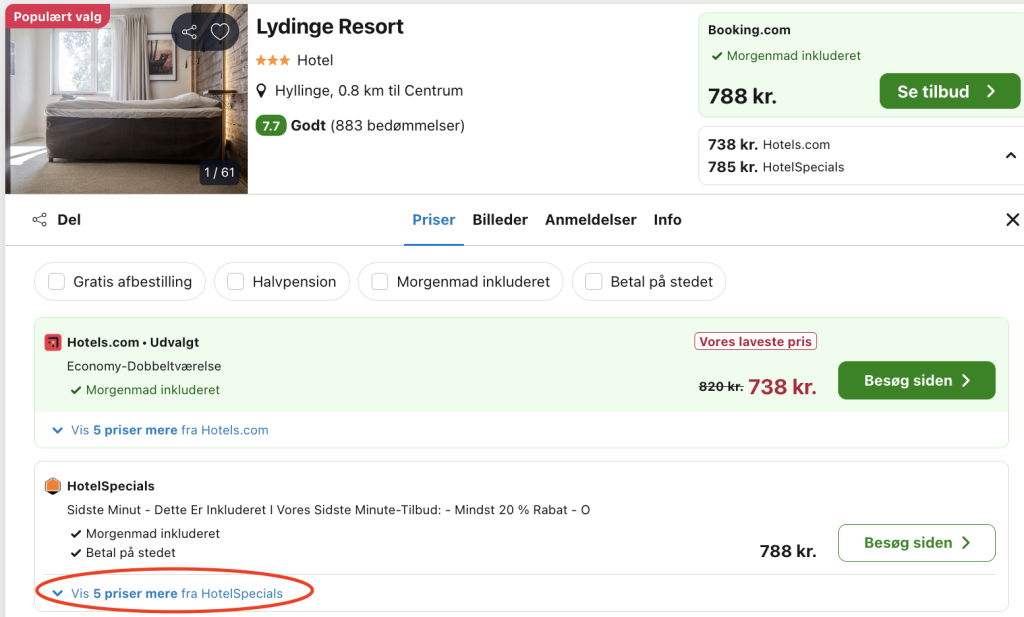
Task: Click the share icon on hotel photo
Action: [189, 32]
